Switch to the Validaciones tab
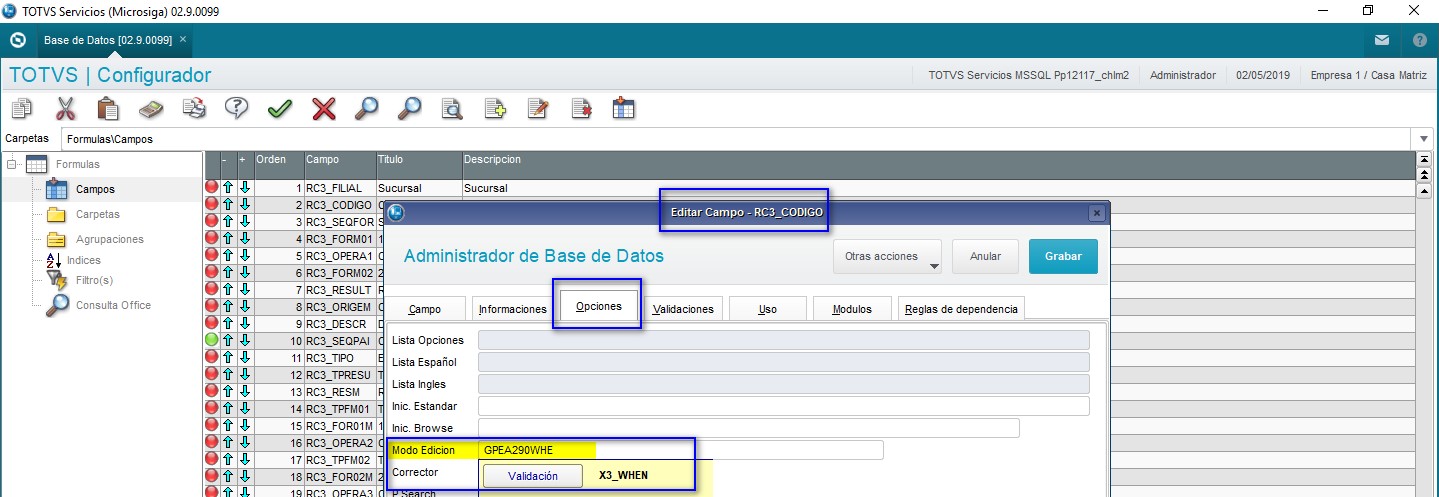1439x497 pixels. point(683,309)
